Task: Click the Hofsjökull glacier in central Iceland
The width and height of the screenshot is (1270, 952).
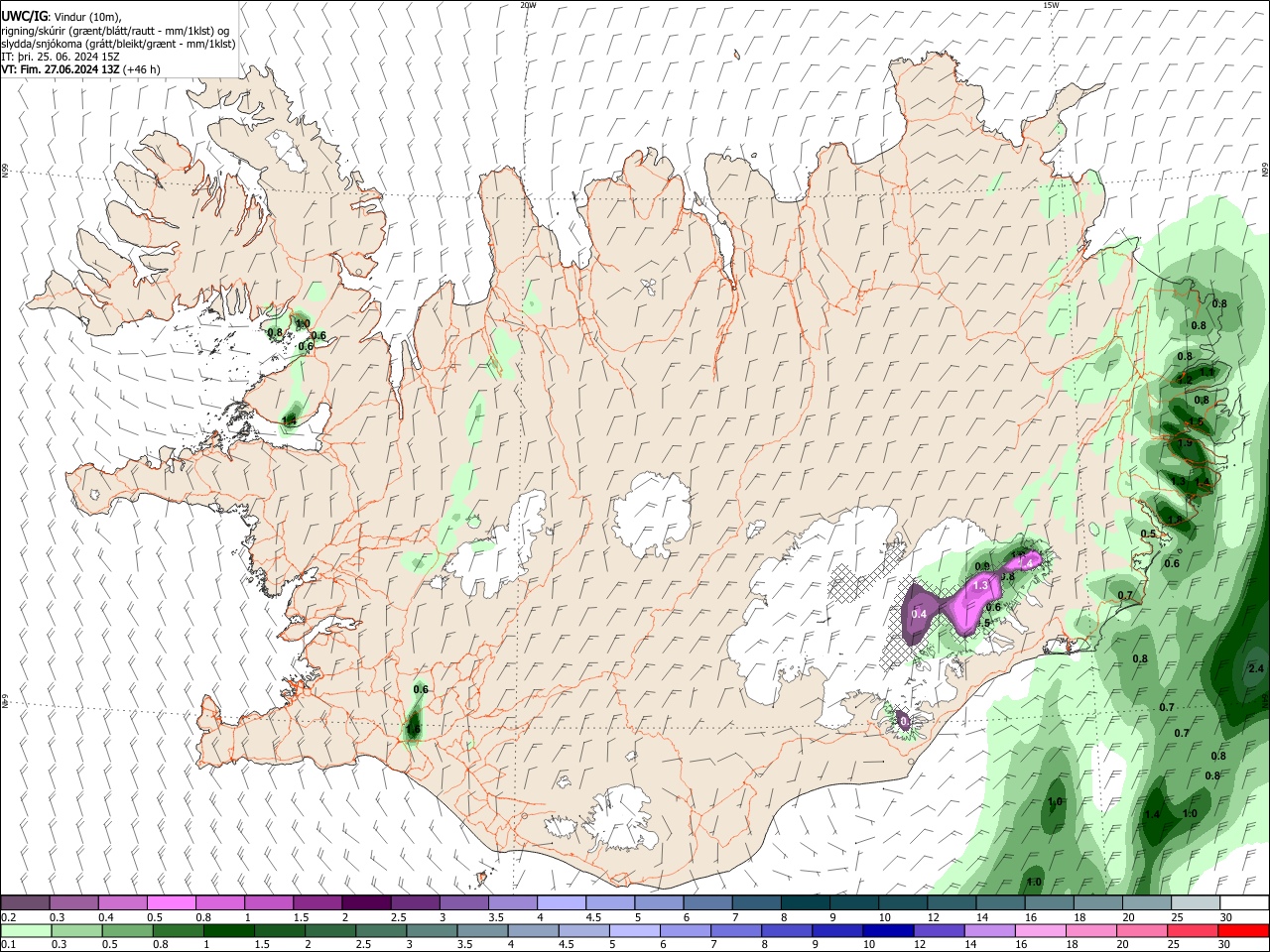Action: [x=652, y=516]
